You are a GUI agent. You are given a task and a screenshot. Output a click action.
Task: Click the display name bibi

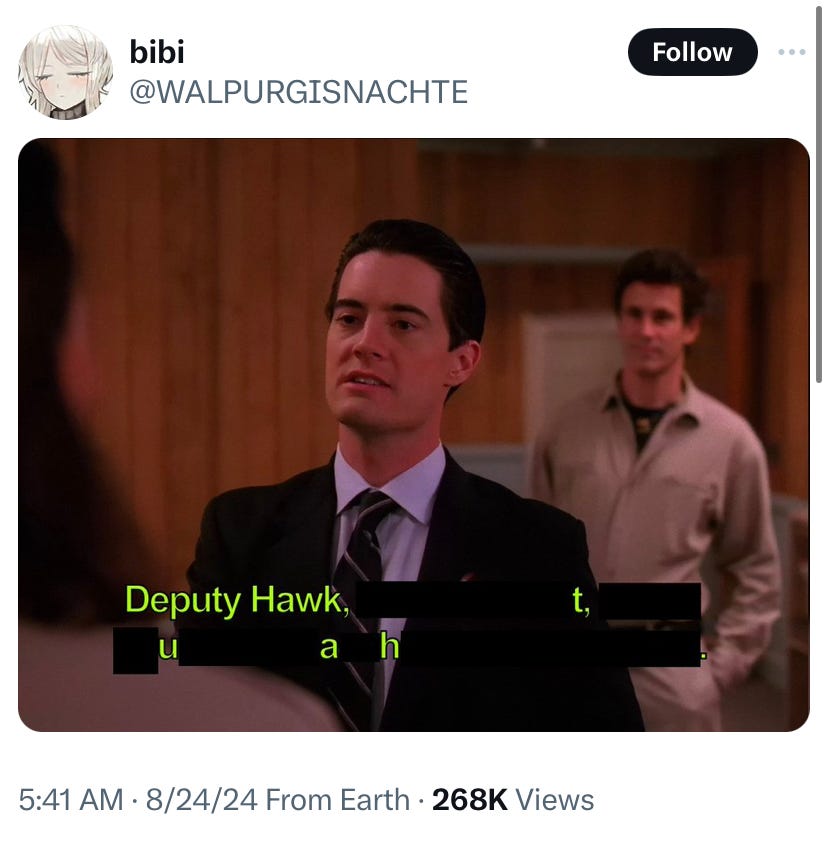157,52
